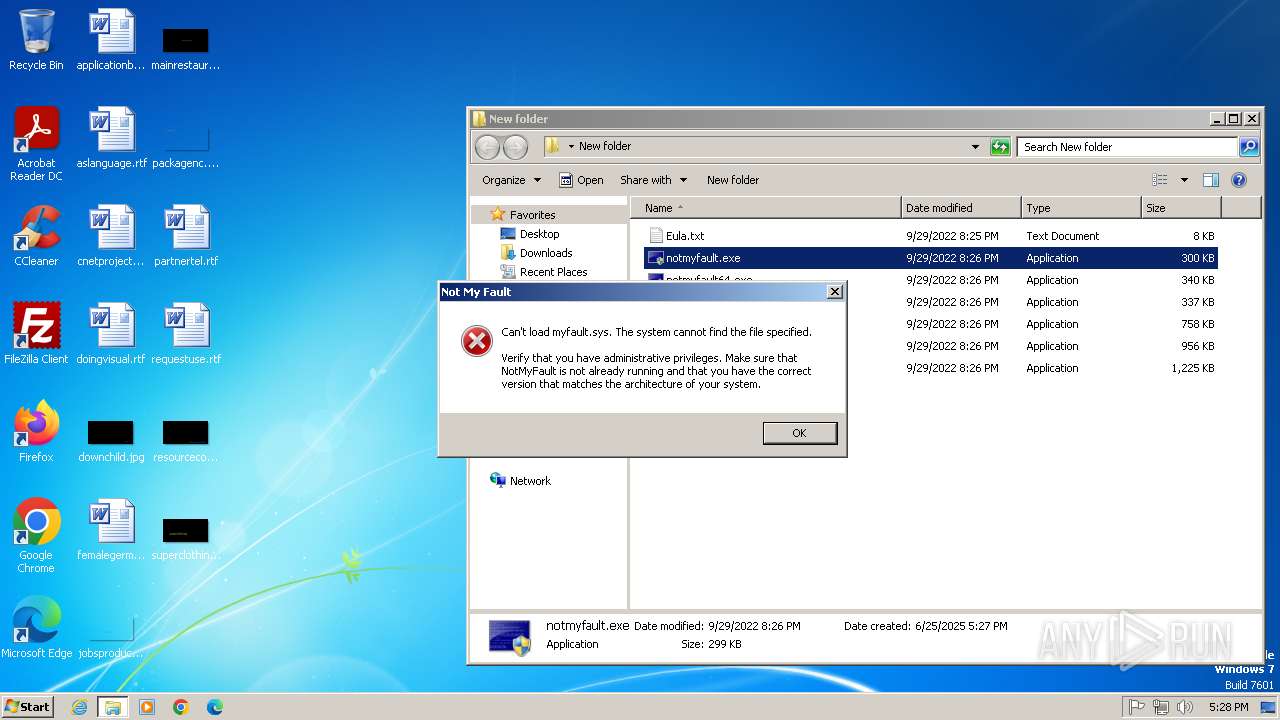The width and height of the screenshot is (1280, 720).
Task: Click the Windows Explorer taskbar button
Action: point(113,707)
